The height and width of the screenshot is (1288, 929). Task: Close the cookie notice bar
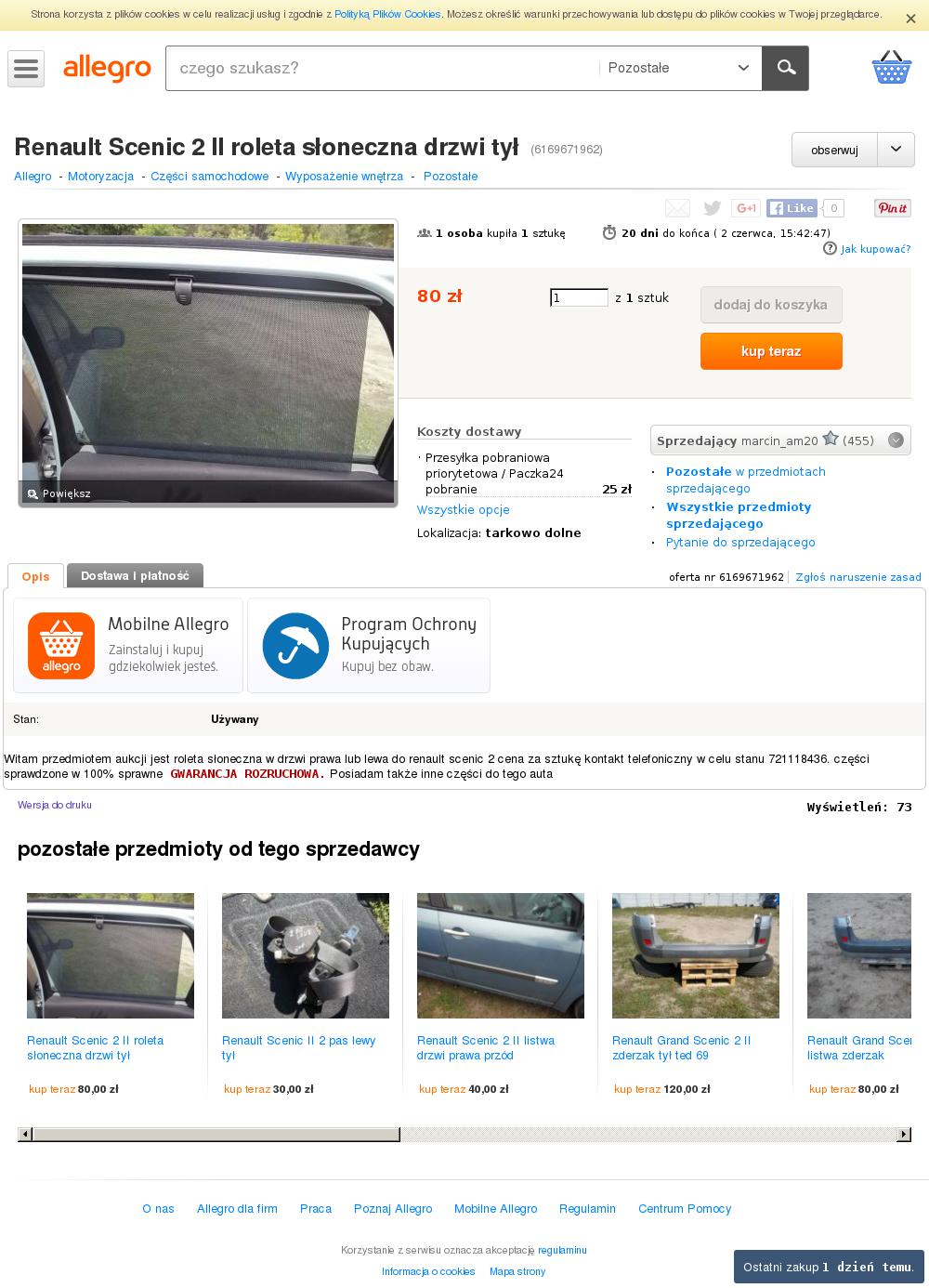910,19
